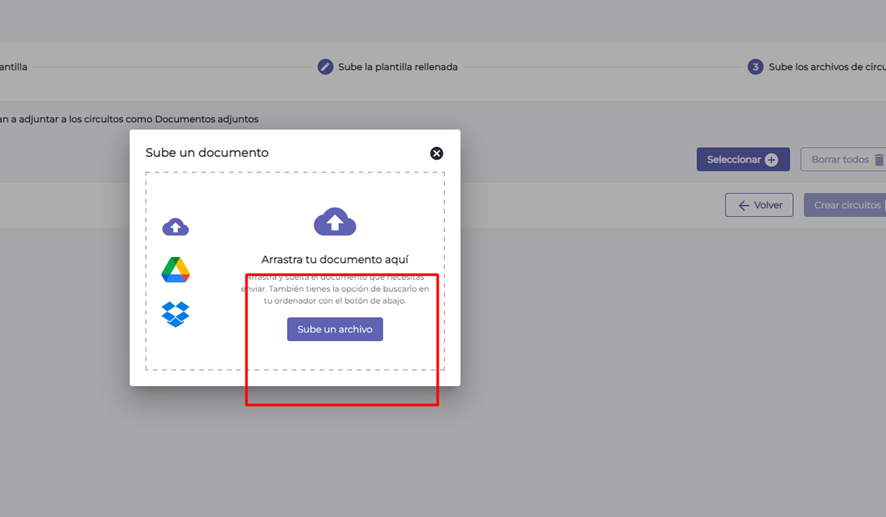This screenshot has height=517, width=886.
Task: Click the Seleccionar button
Action: tap(743, 159)
